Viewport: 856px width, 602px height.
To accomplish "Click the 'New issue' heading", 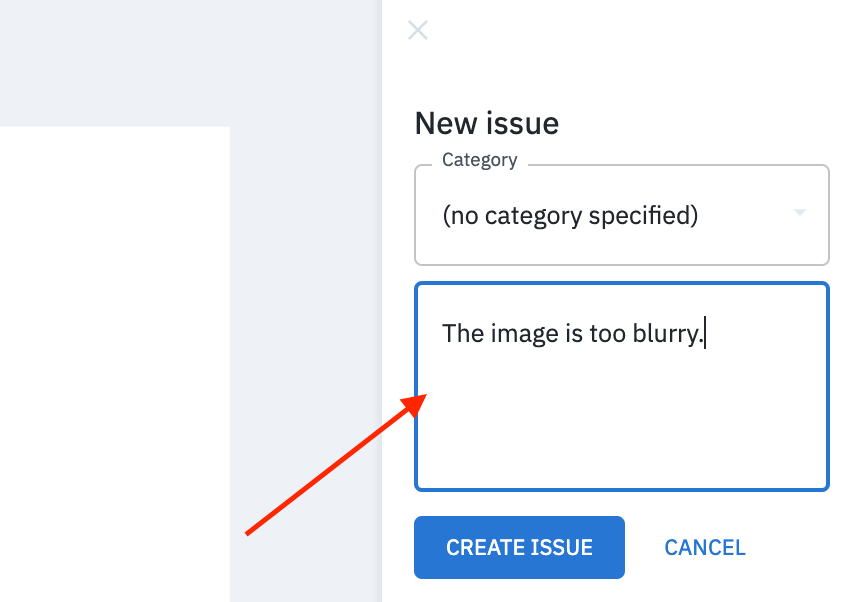I will (487, 123).
